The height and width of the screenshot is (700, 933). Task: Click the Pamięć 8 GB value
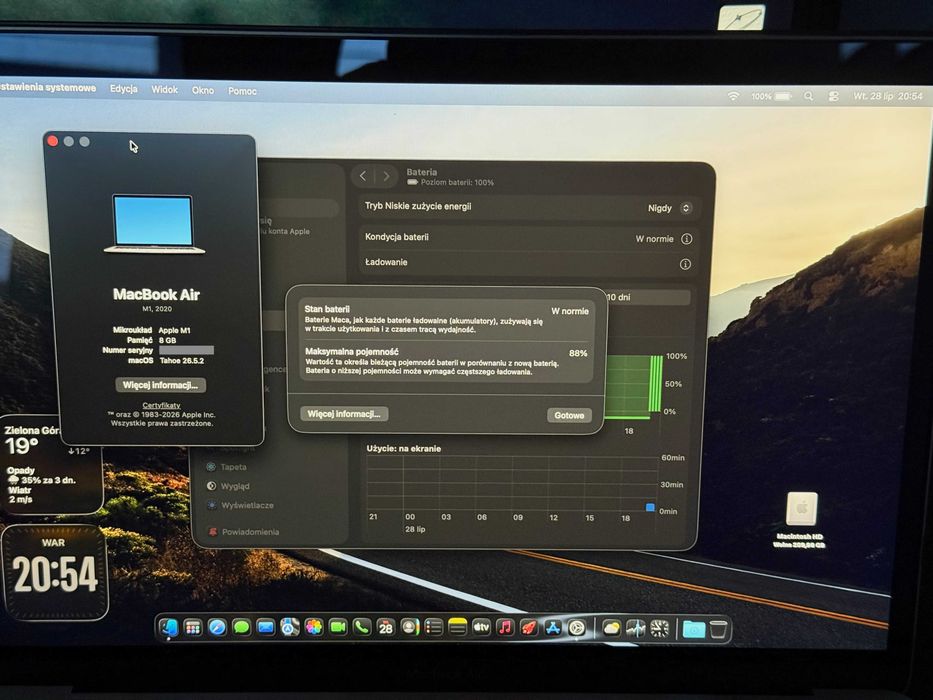click(x=167, y=340)
